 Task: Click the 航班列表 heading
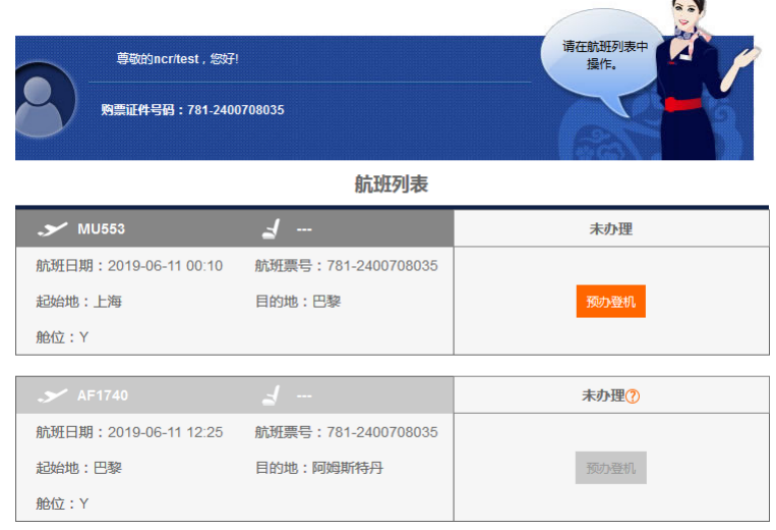pyautogui.click(x=391, y=184)
